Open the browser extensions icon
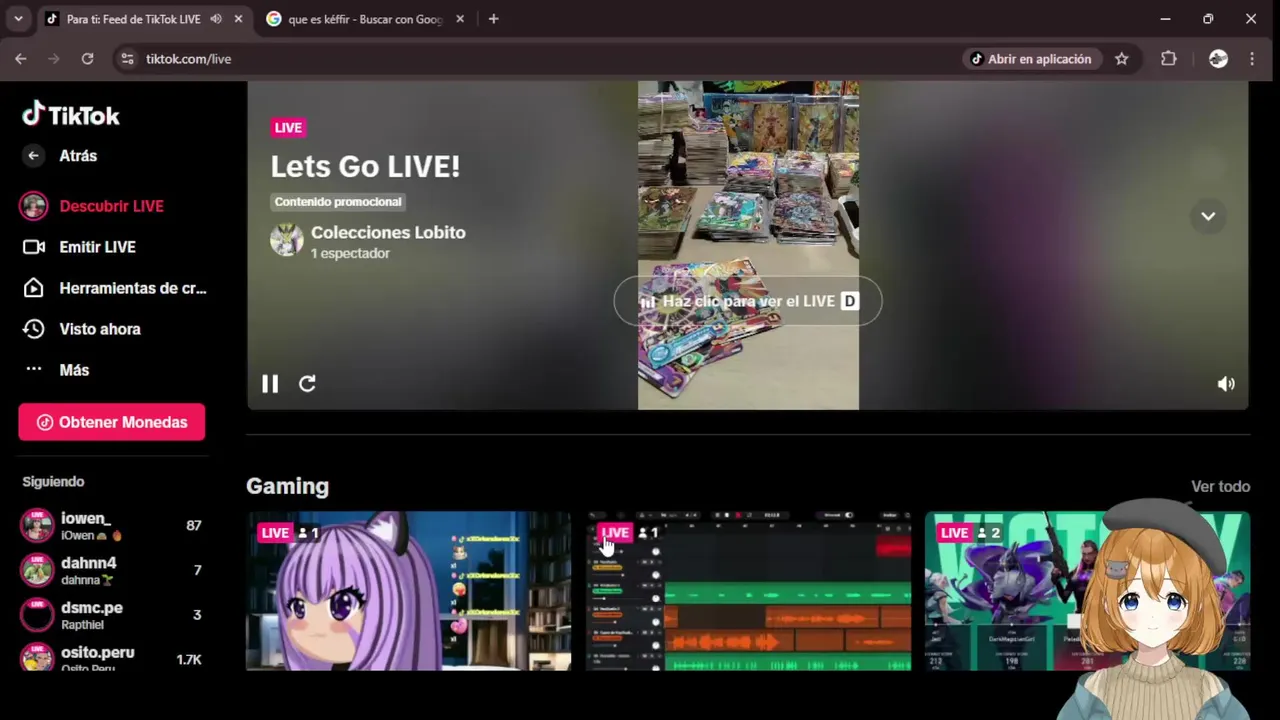The width and height of the screenshot is (1280, 720). pyautogui.click(x=1169, y=59)
